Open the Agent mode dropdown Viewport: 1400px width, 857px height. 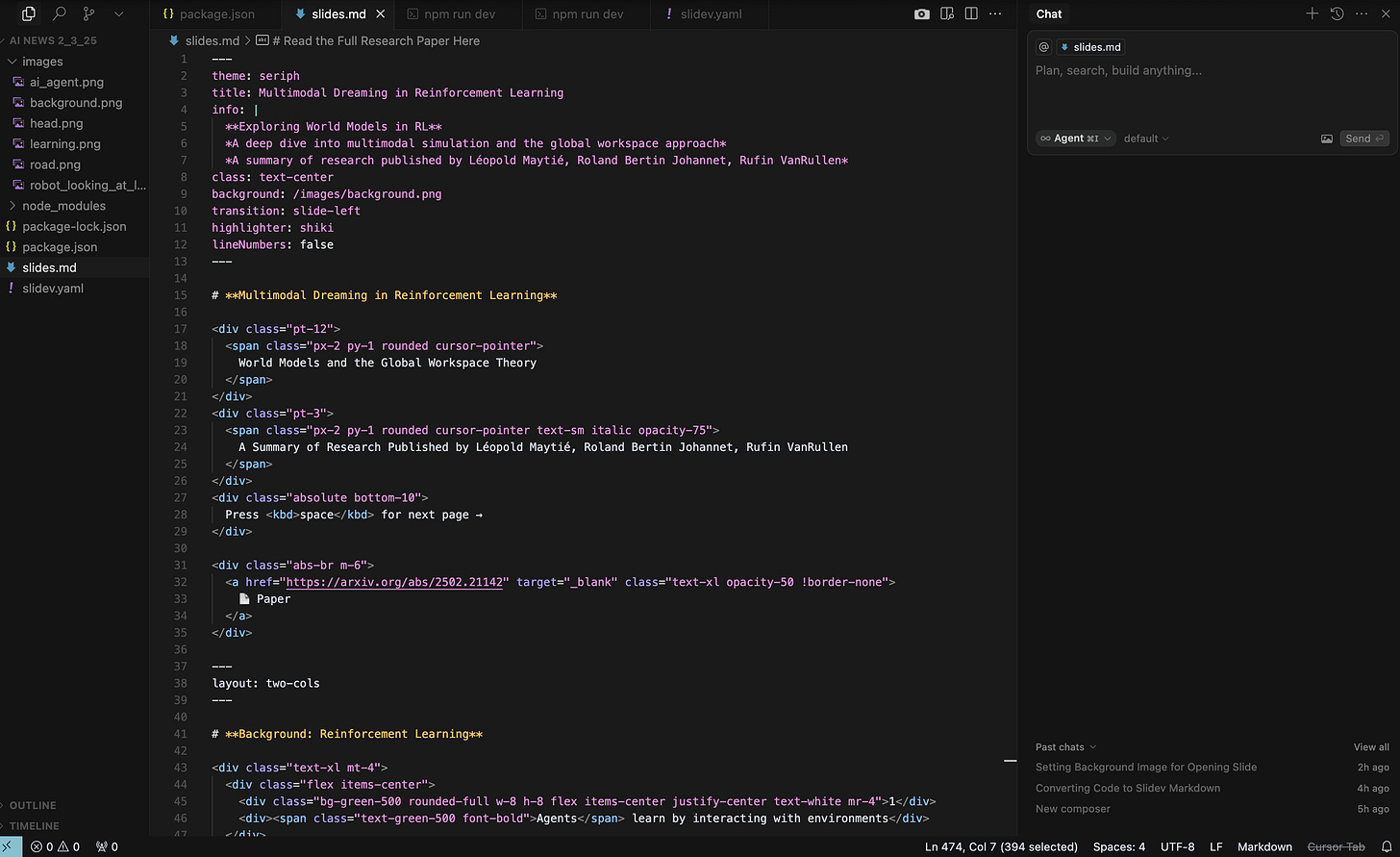coord(1075,139)
